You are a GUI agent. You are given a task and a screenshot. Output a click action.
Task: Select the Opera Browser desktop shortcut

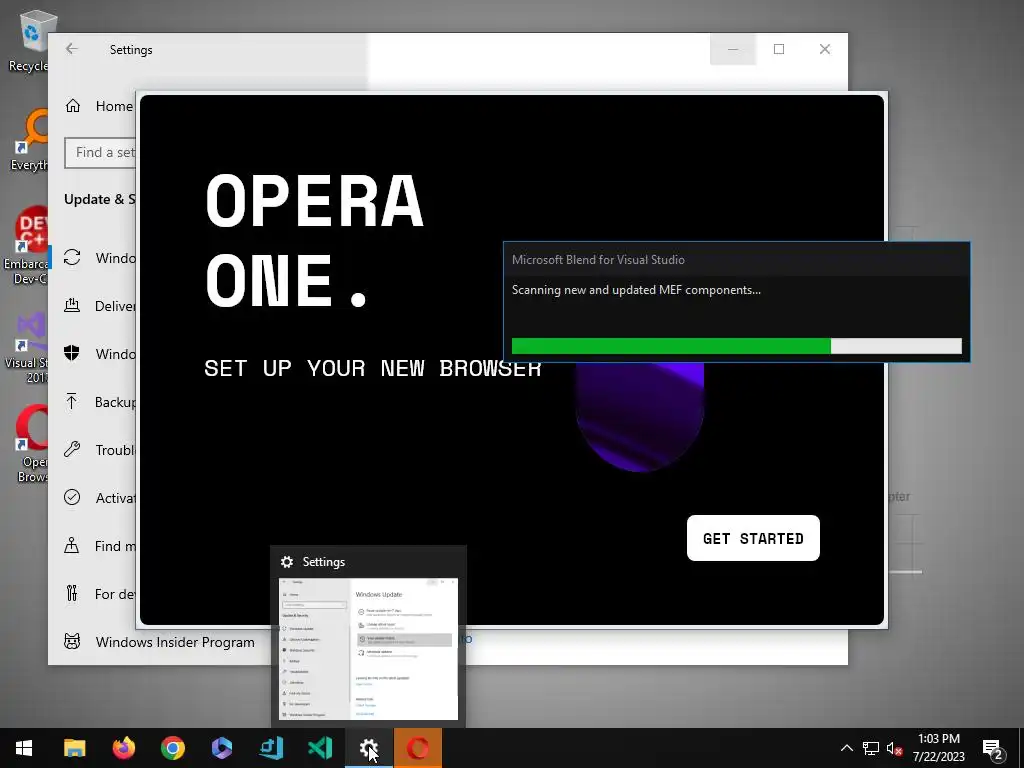click(31, 444)
